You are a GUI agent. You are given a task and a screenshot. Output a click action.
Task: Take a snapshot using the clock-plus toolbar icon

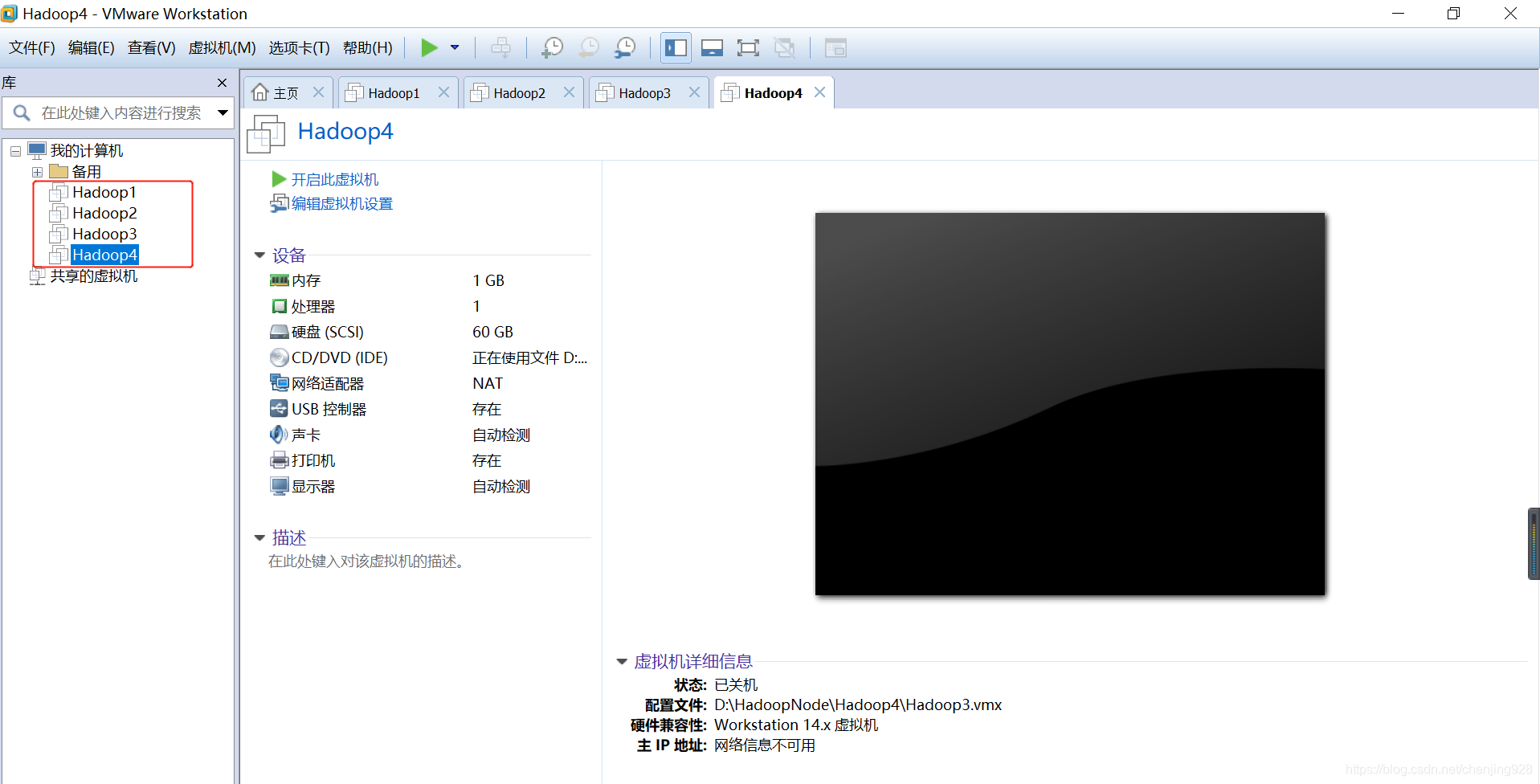tap(552, 47)
